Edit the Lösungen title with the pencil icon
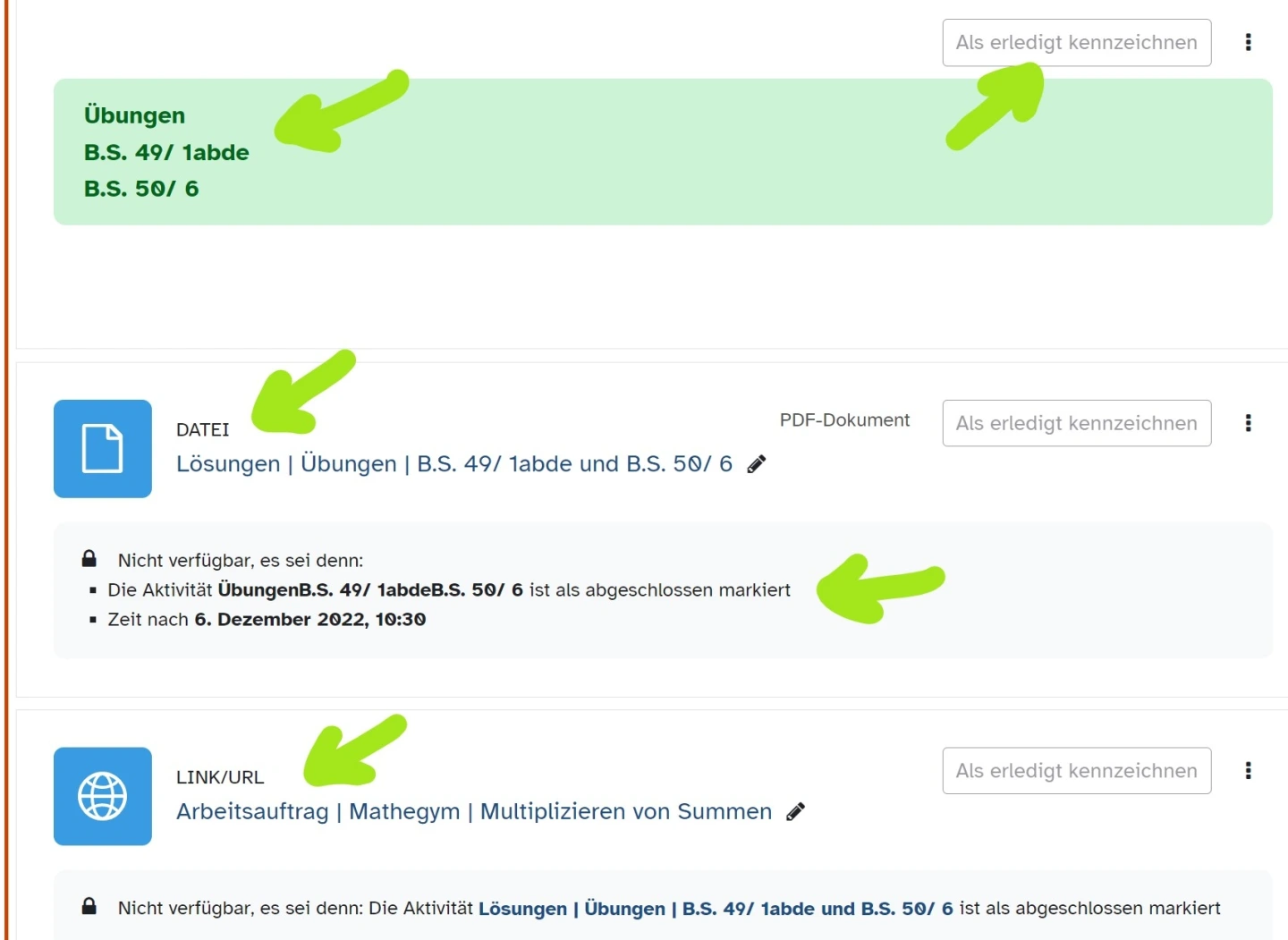This screenshot has width=1288, height=940. click(x=757, y=464)
